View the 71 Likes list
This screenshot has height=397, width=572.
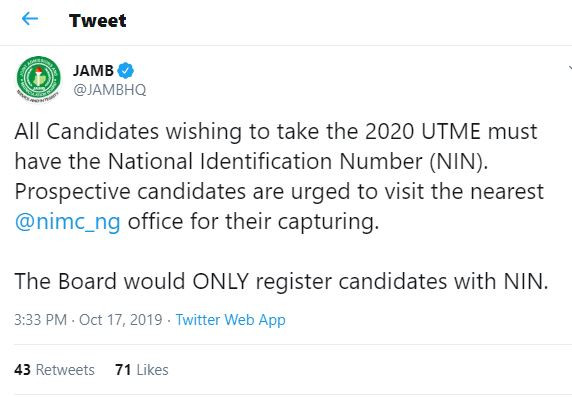[x=142, y=370]
